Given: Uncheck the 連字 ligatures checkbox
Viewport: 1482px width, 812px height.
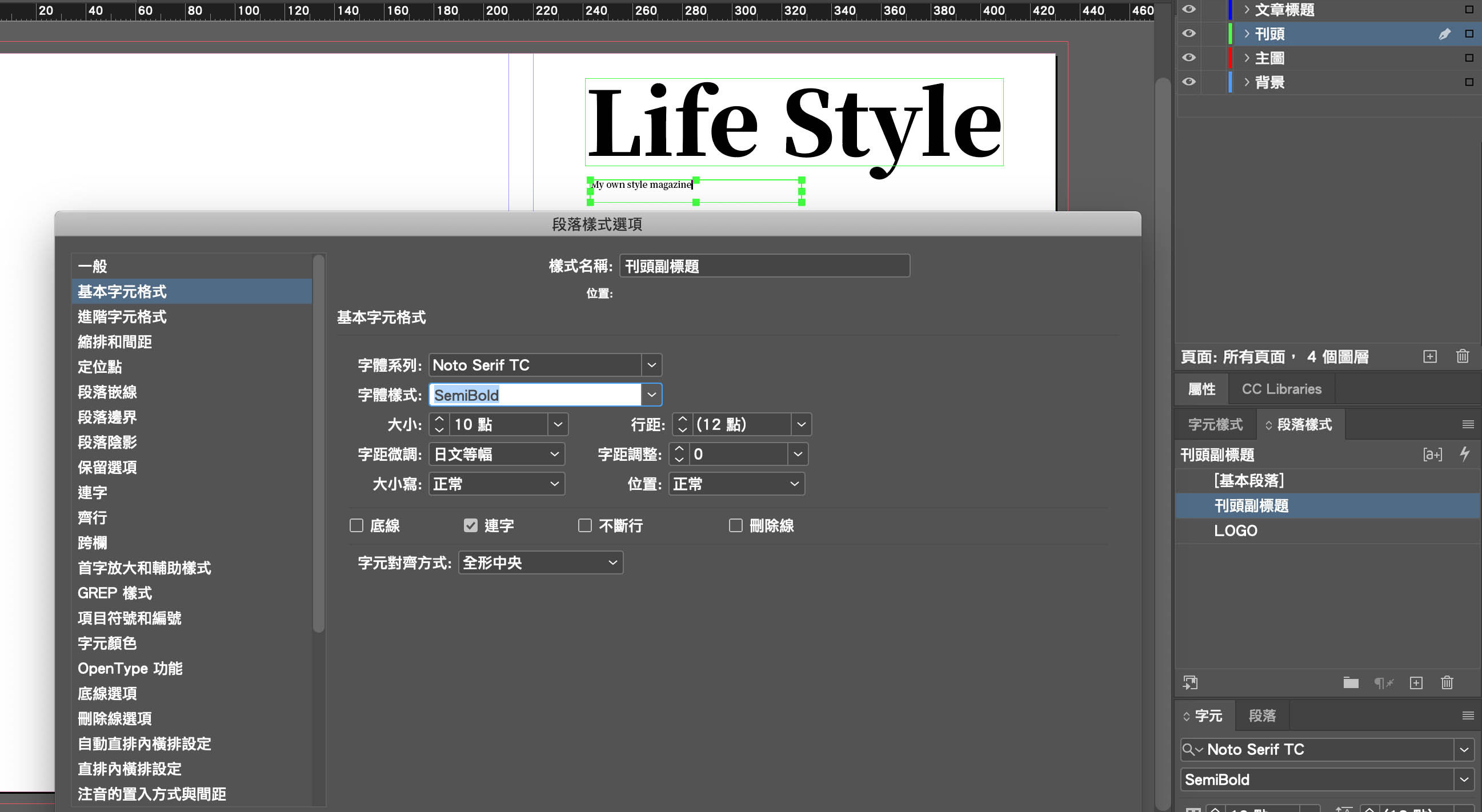Looking at the screenshot, I should click(x=471, y=525).
